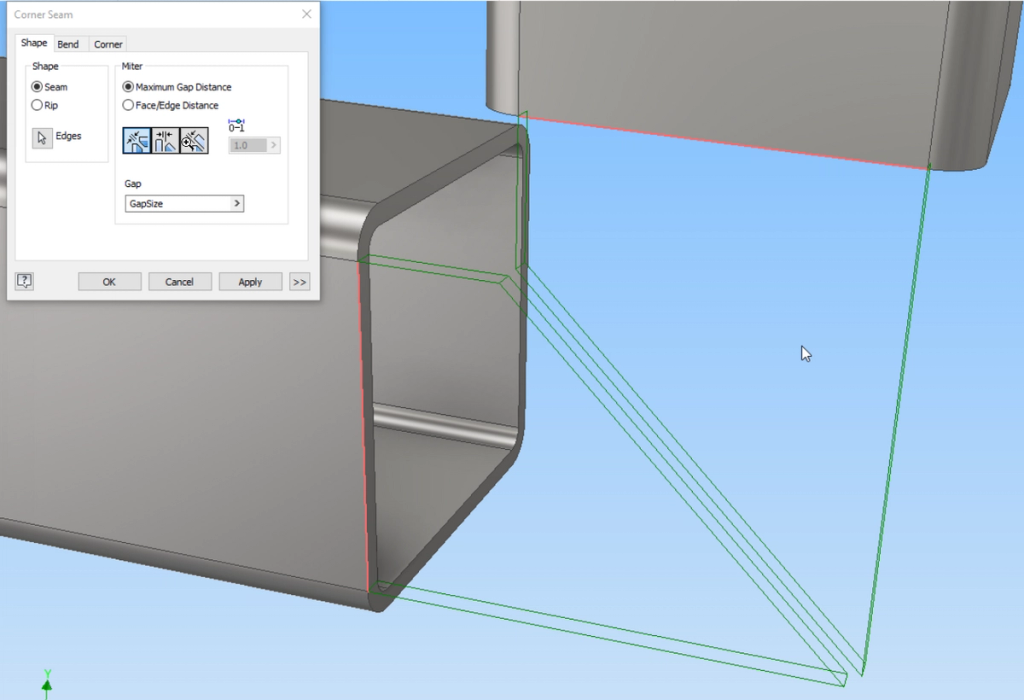This screenshot has width=1024, height=700.
Task: Open the GapSize value dropdown
Action: pyautogui.click(x=237, y=203)
